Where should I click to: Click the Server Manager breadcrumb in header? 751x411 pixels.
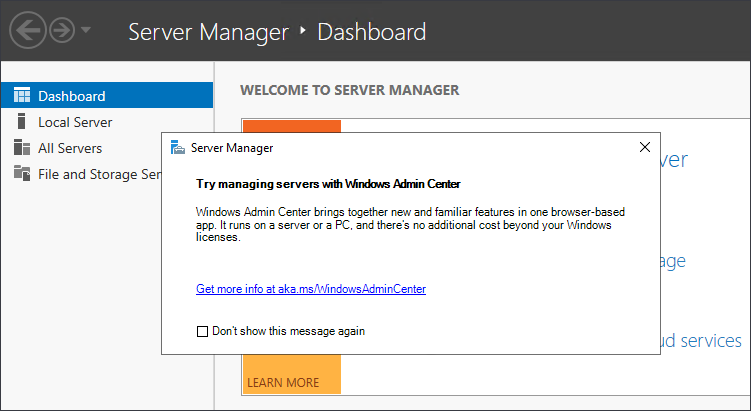(x=208, y=33)
